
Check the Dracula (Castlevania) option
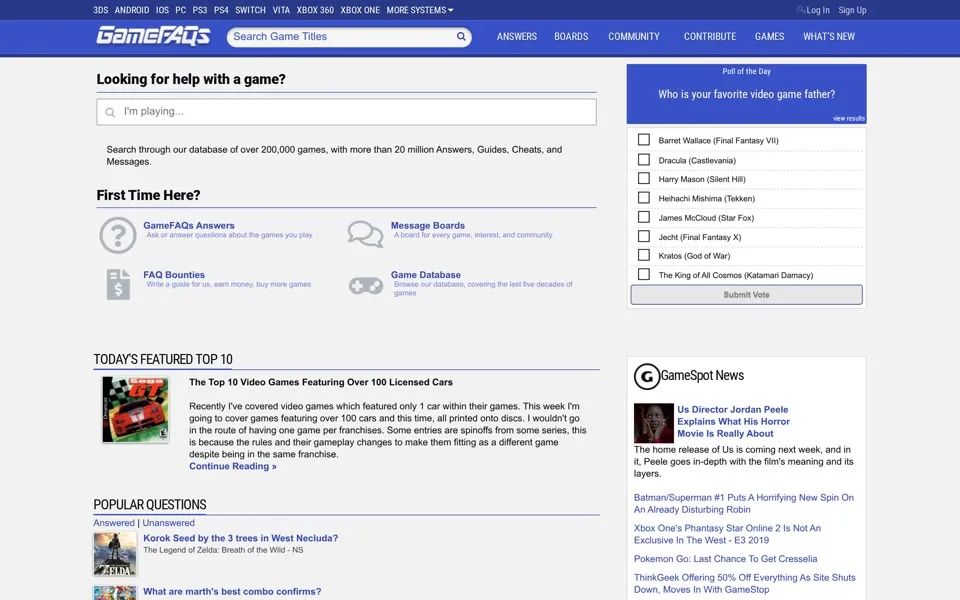click(643, 159)
